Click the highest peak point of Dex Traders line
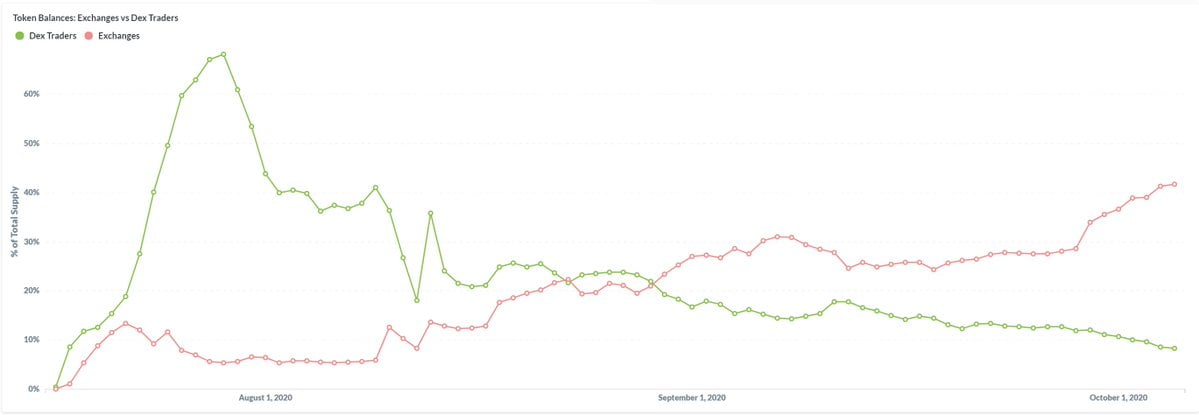The height and width of the screenshot is (415, 1199). click(x=223, y=54)
